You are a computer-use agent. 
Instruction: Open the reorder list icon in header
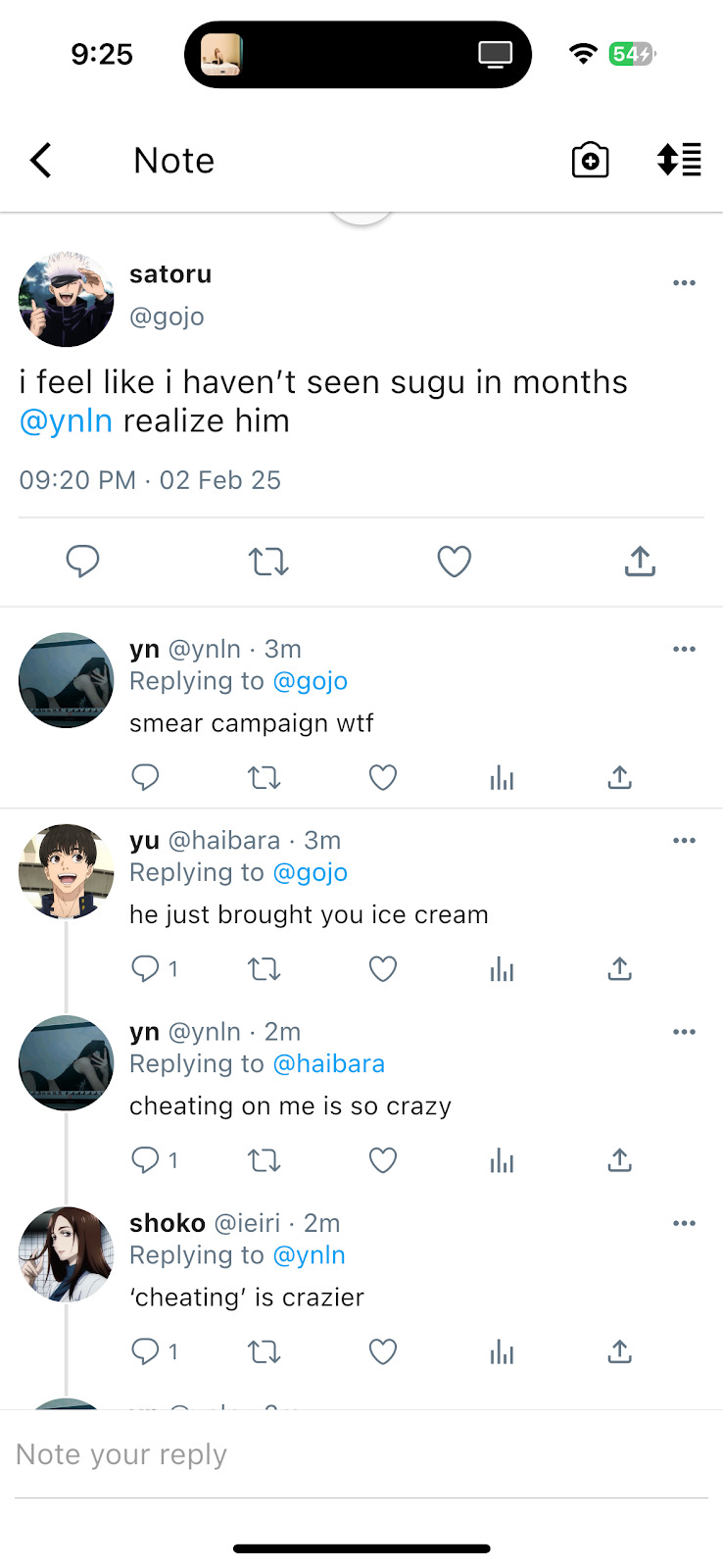[679, 160]
